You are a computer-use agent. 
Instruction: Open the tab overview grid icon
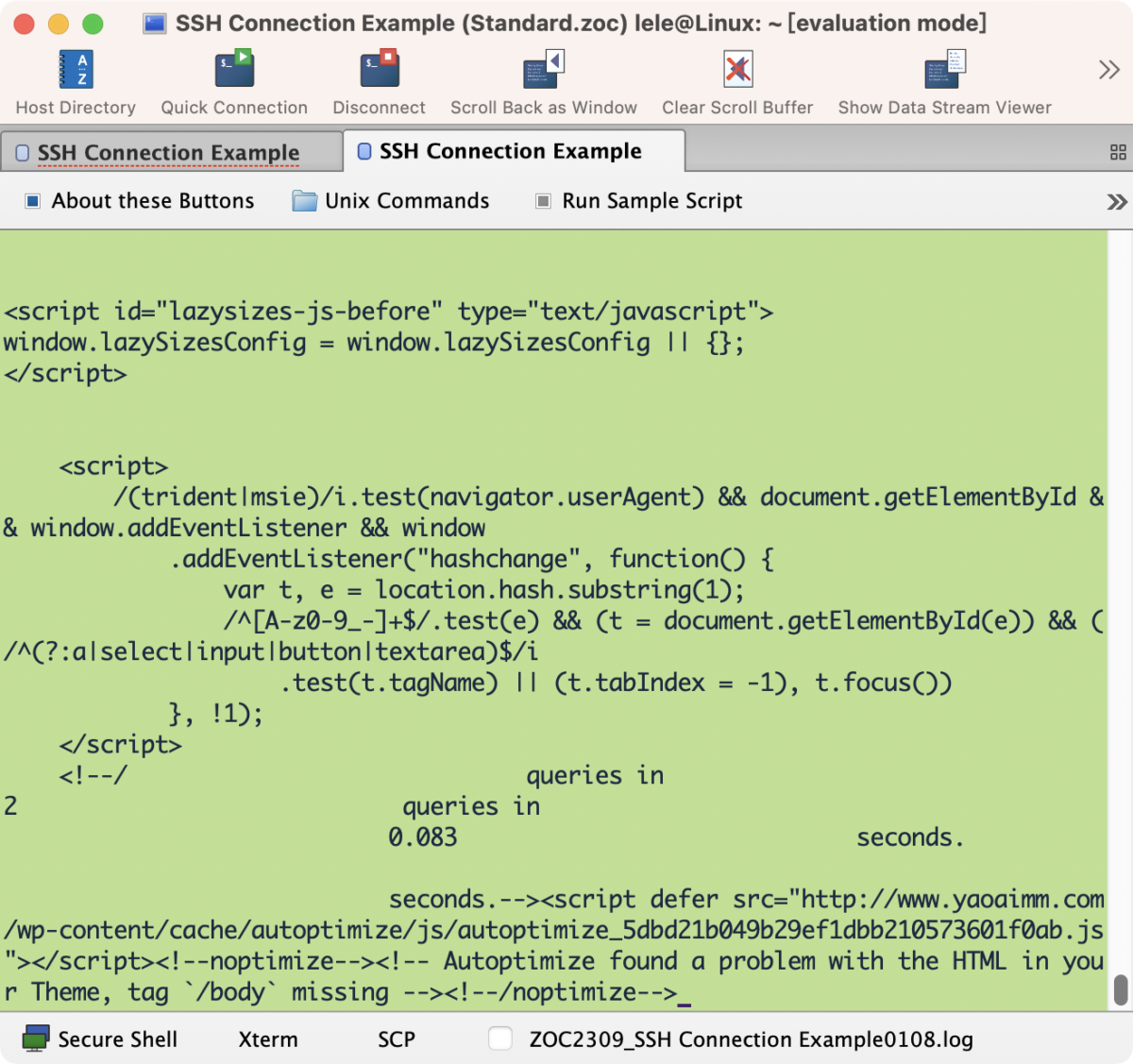click(1118, 152)
